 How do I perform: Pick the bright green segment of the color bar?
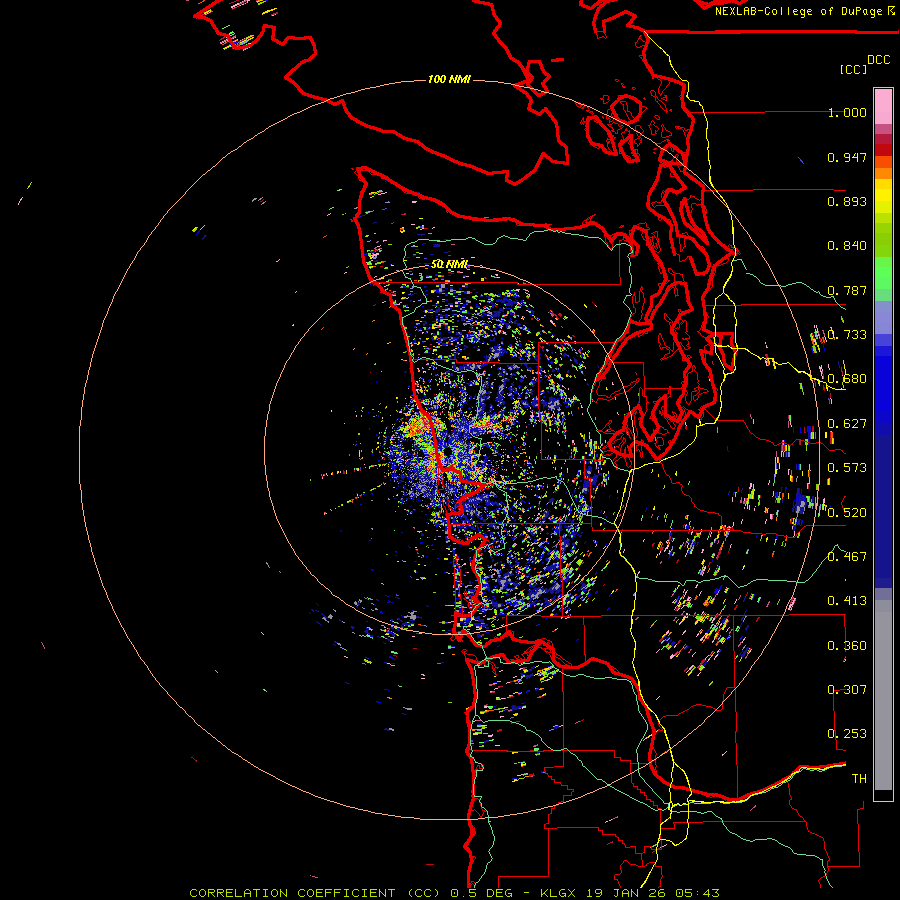tap(883, 273)
